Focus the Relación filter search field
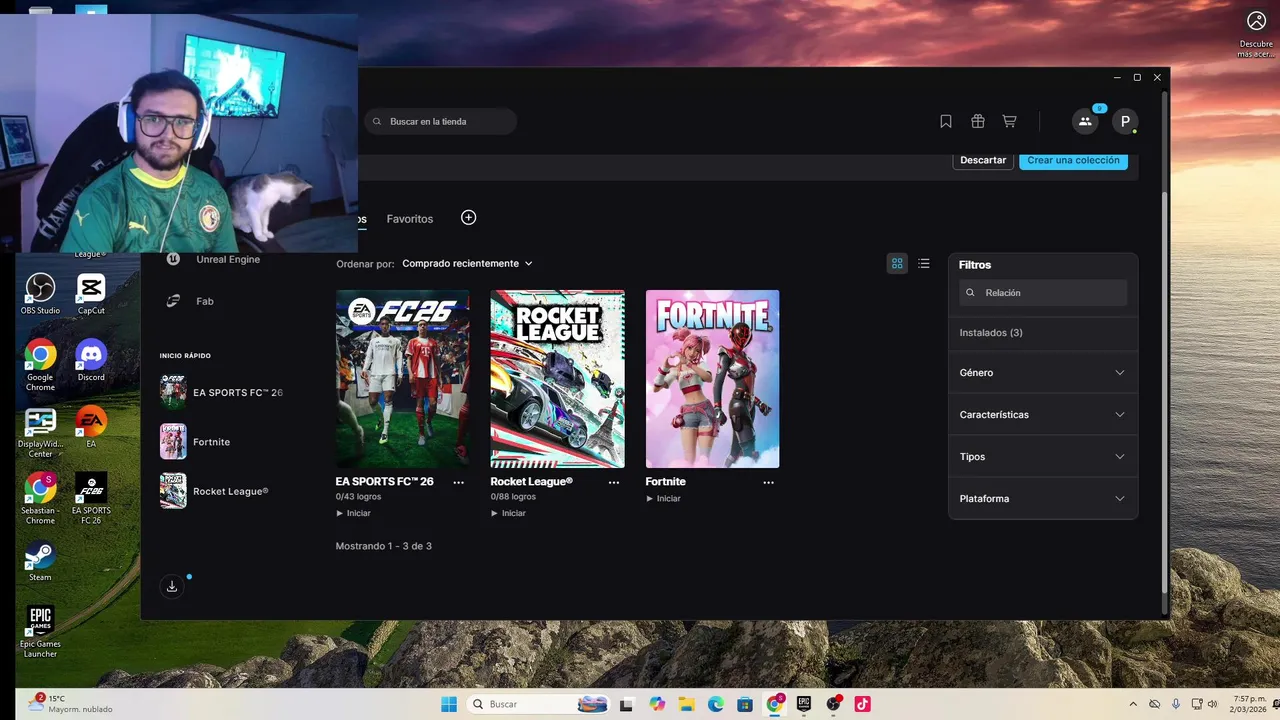The image size is (1280, 720). click(1043, 292)
